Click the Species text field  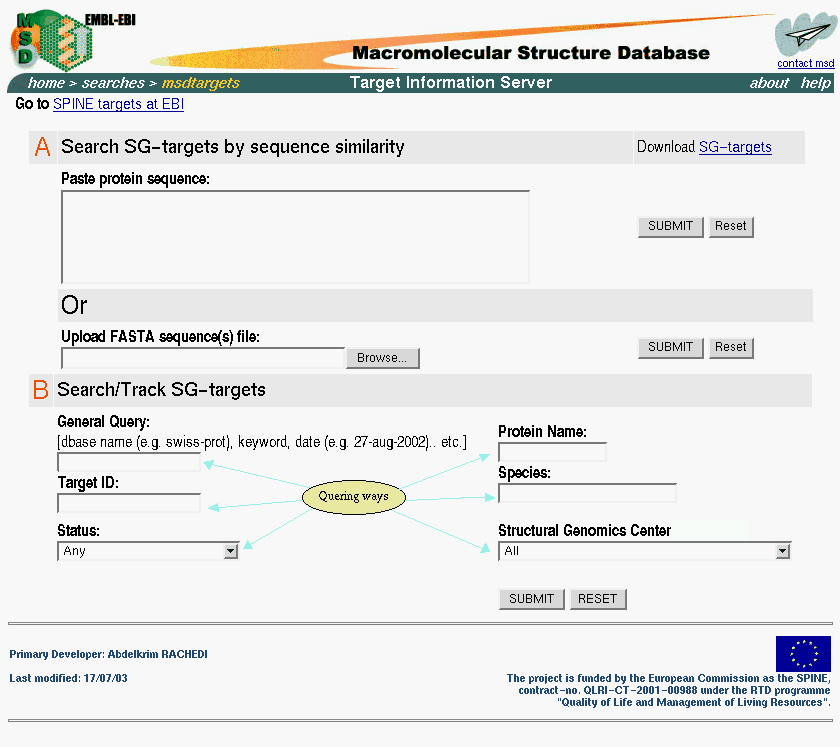pos(587,493)
